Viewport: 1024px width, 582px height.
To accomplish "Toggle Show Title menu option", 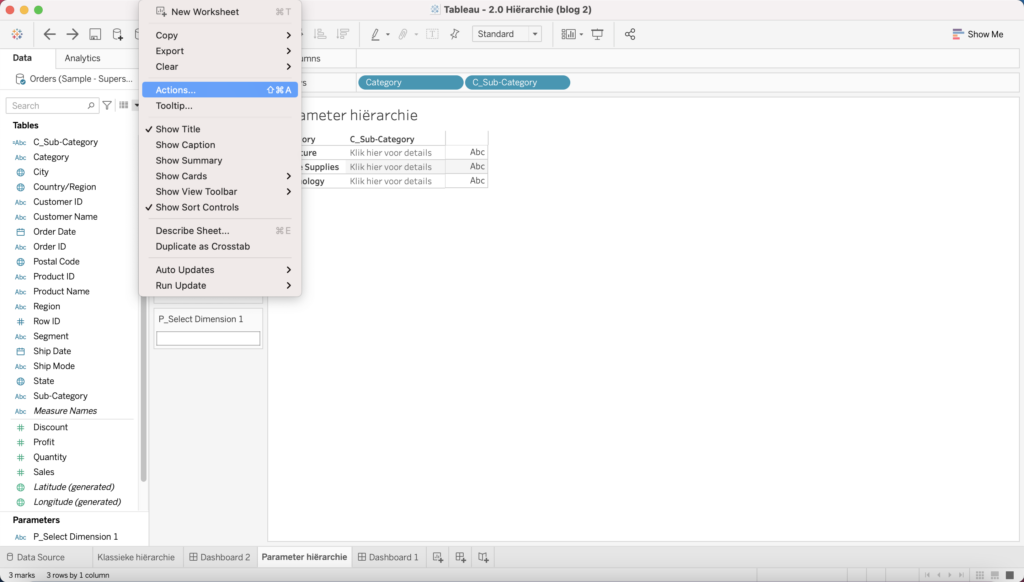I will click(178, 129).
